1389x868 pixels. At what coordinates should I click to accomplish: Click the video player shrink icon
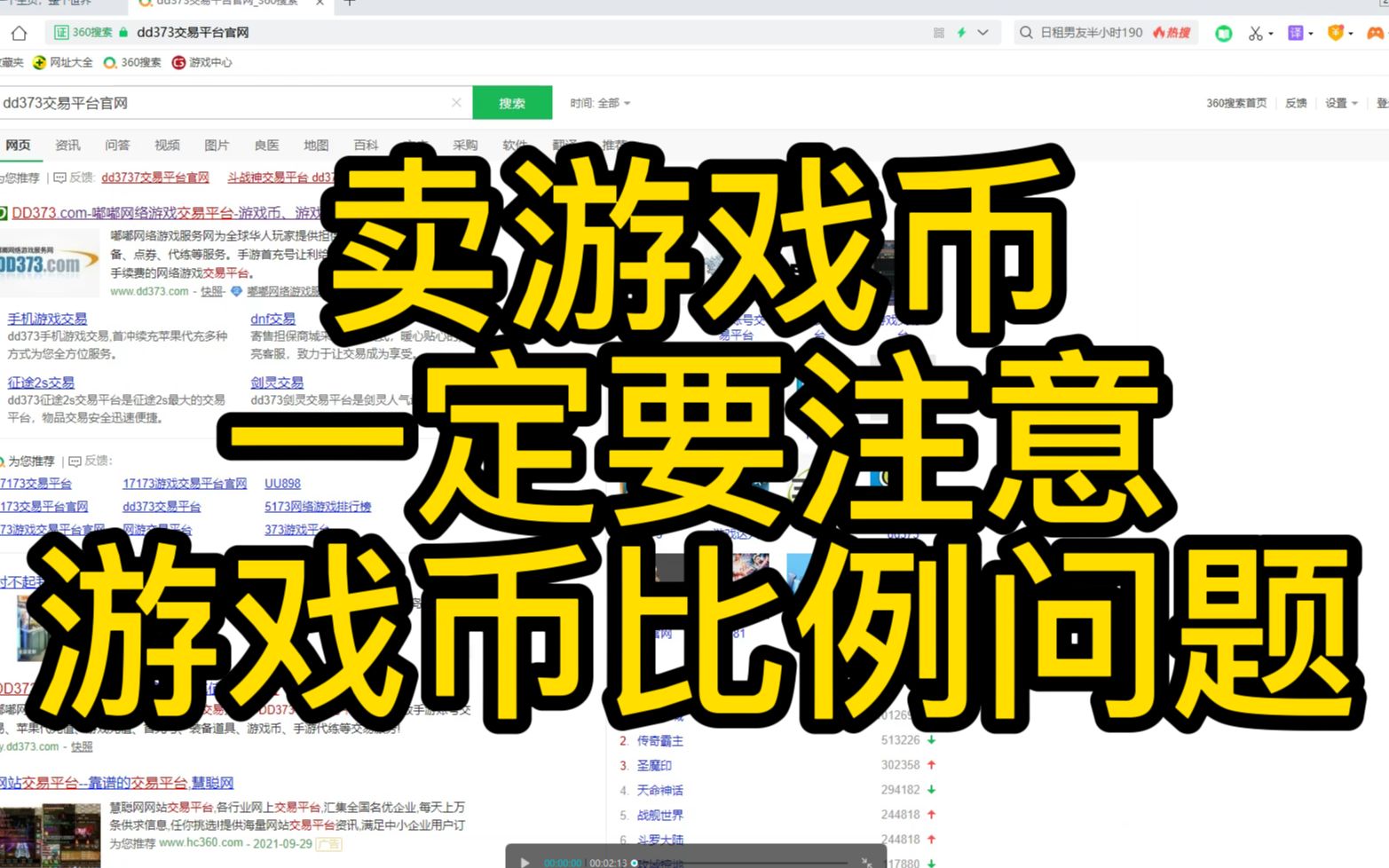(x=866, y=862)
